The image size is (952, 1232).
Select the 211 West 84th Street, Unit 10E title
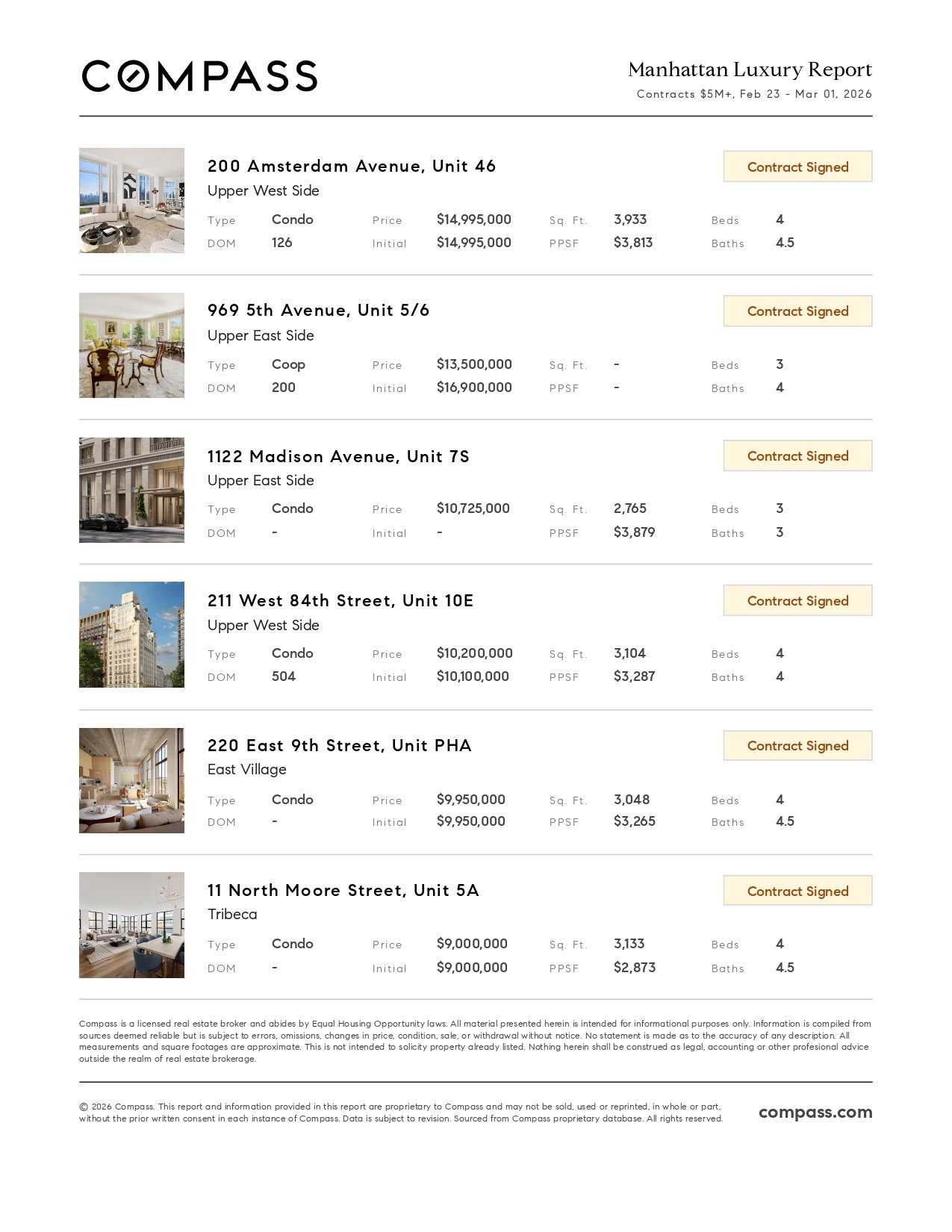[340, 601]
